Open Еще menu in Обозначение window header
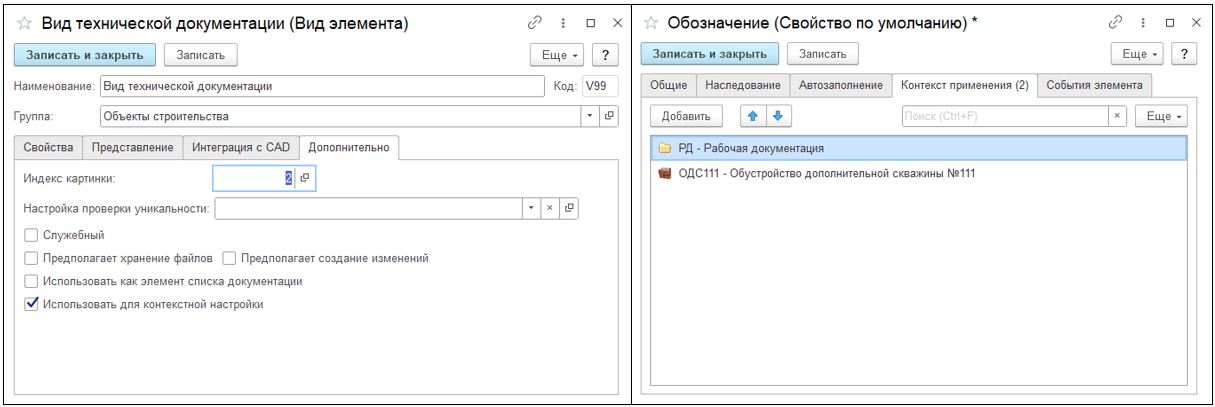1215x407 pixels. [x=1138, y=55]
